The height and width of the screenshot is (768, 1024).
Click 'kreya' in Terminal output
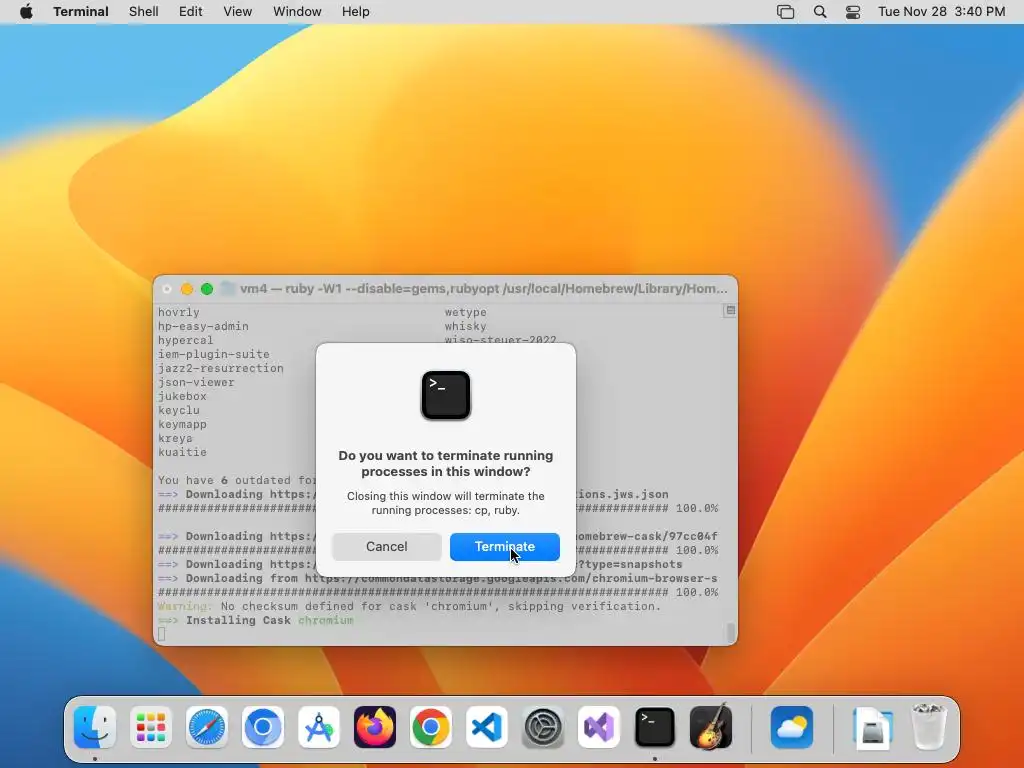click(175, 438)
